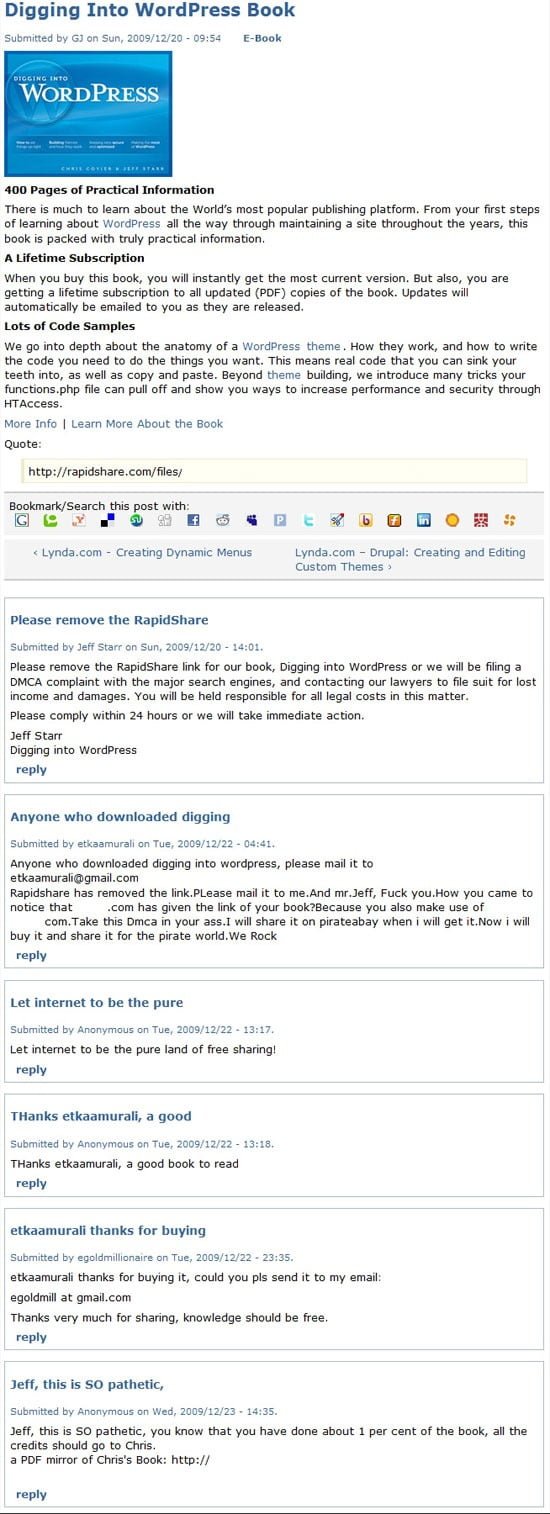Click 'theme' right after 'WordPress' in Code Samples
Viewport: 550px width, 1514px height.
(323, 346)
